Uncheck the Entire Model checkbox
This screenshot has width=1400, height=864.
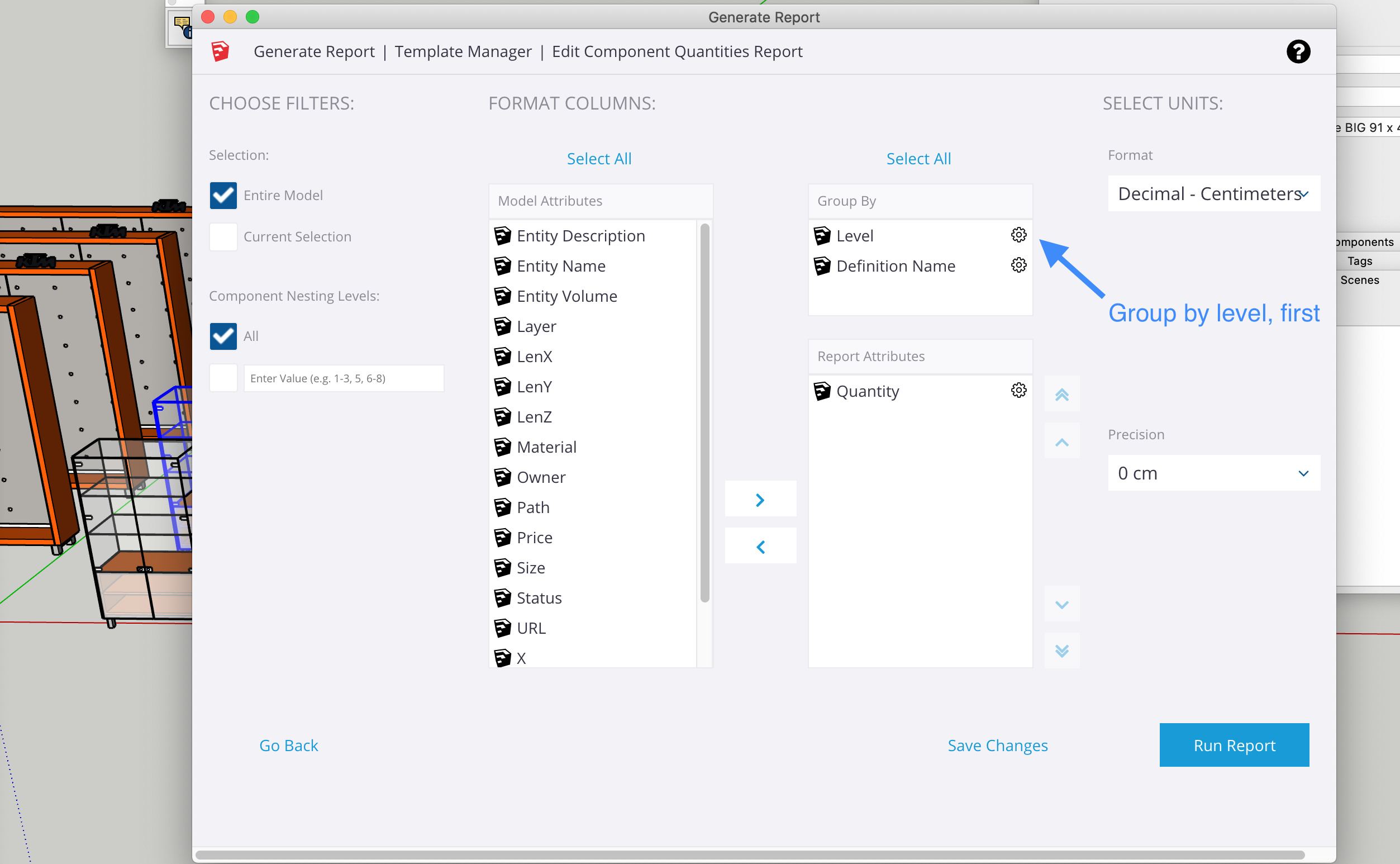(223, 196)
